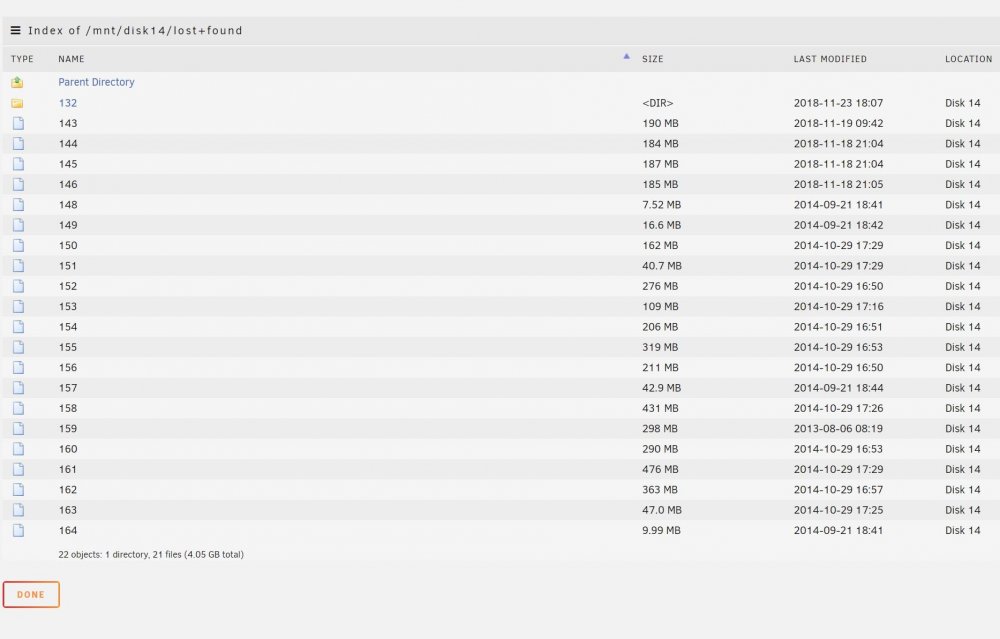Viewport: 1000px width, 639px height.
Task: Click the file icon for item 153
Action: pos(18,307)
